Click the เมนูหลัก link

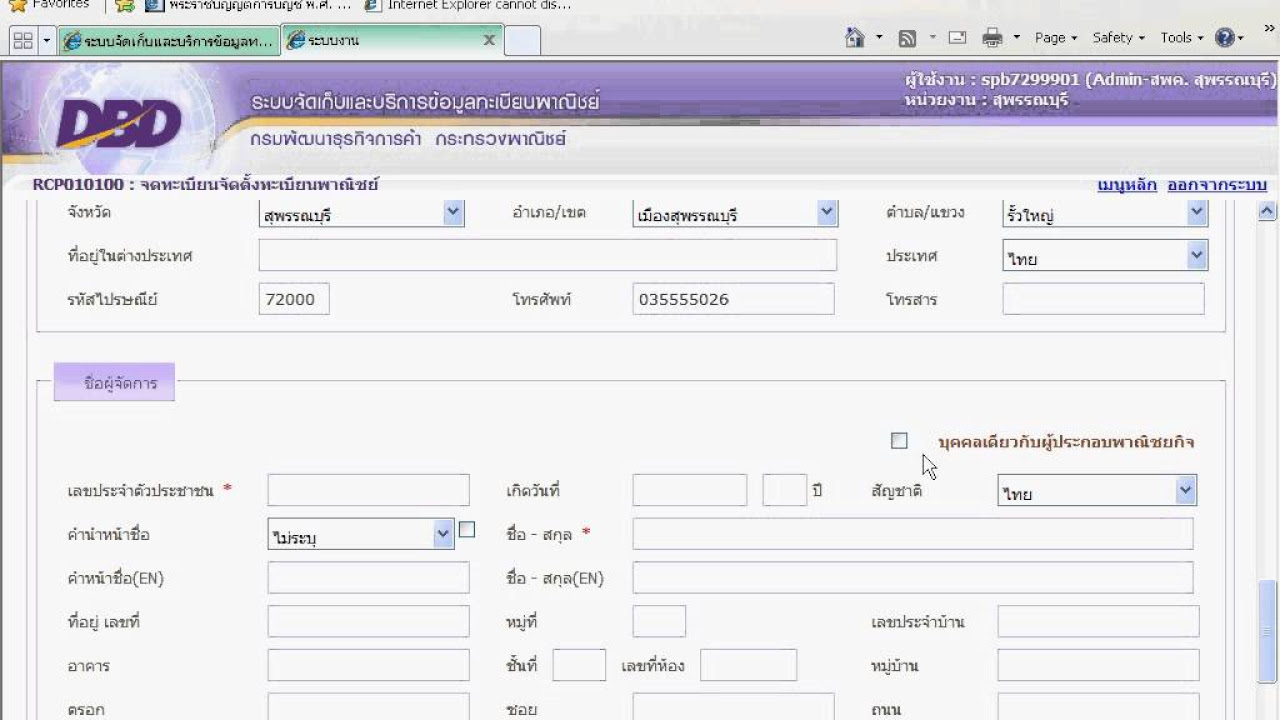point(1127,185)
